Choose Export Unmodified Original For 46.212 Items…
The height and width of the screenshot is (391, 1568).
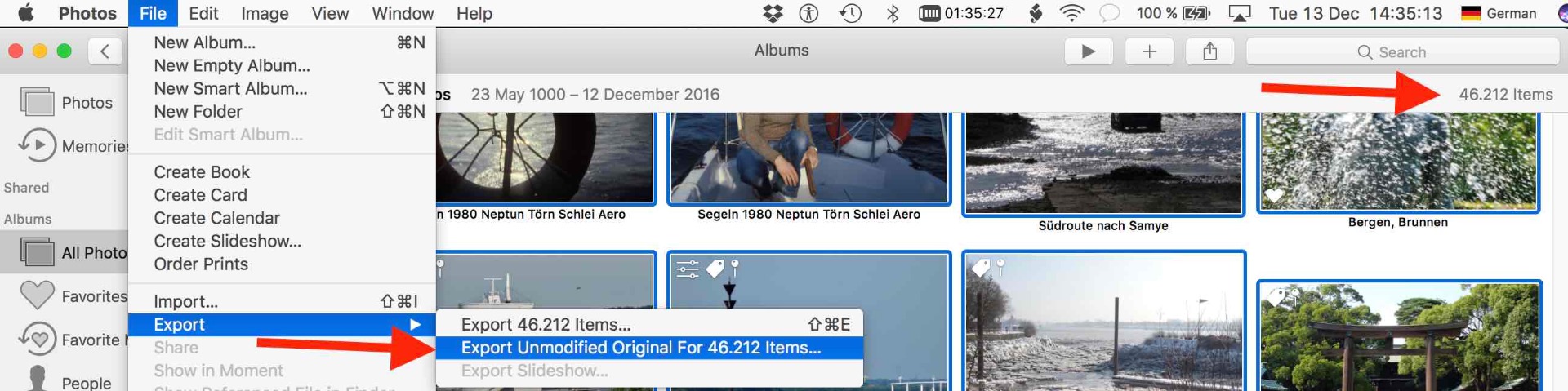tap(649, 348)
